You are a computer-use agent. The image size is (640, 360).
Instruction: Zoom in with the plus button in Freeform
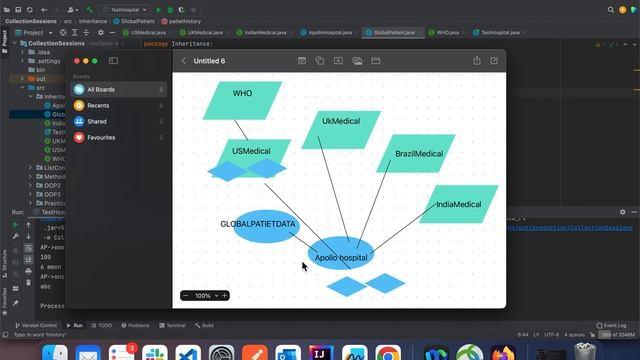[x=224, y=296]
